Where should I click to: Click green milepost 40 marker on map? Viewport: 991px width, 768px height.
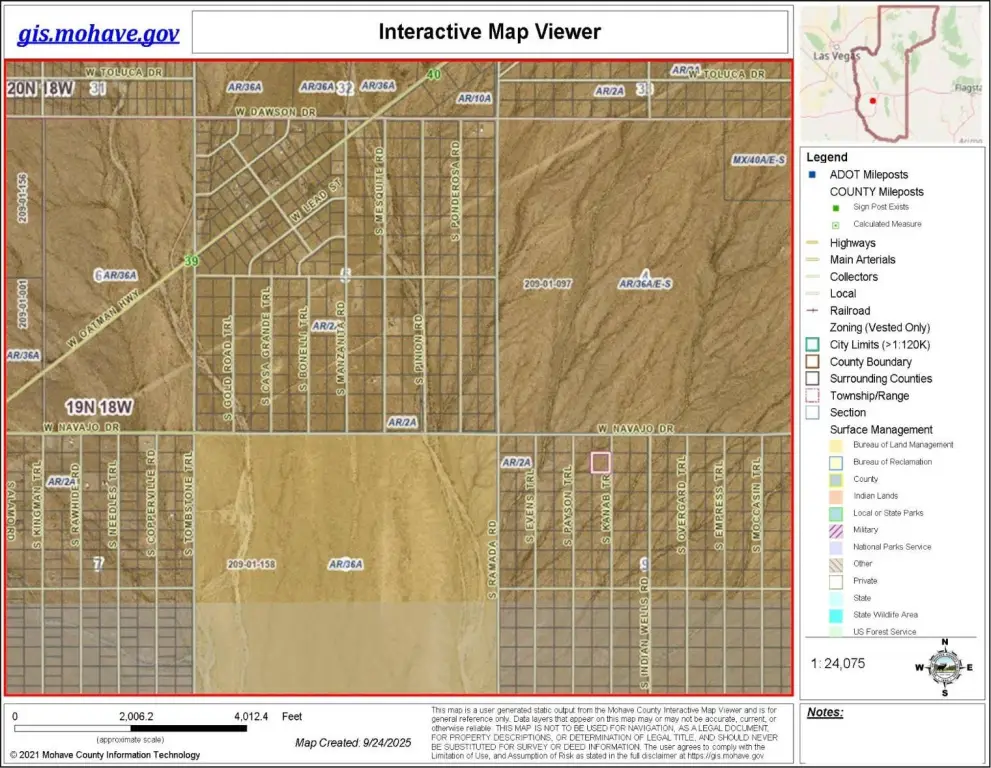tap(433, 75)
